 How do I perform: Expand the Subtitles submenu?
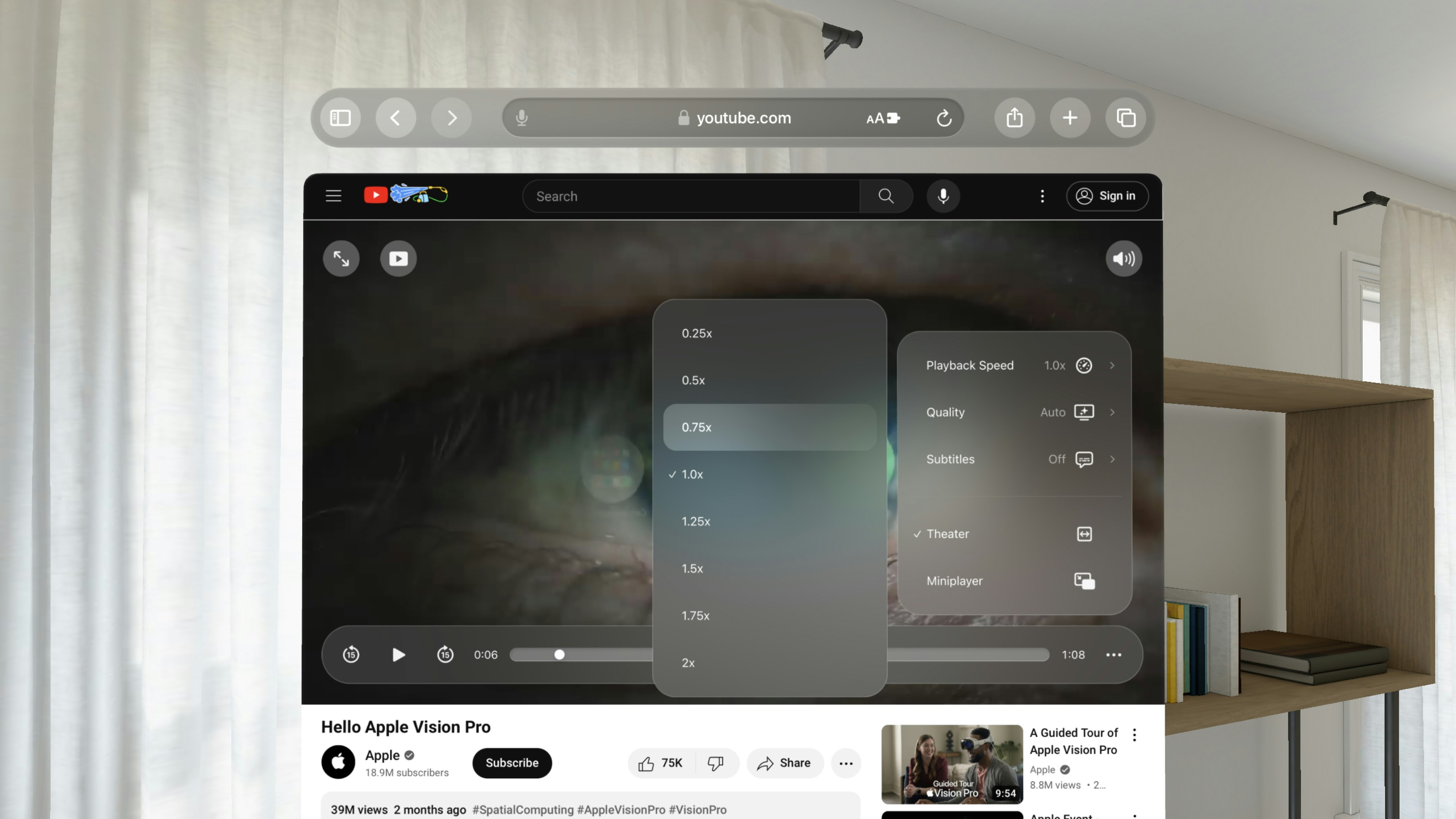click(x=1014, y=459)
